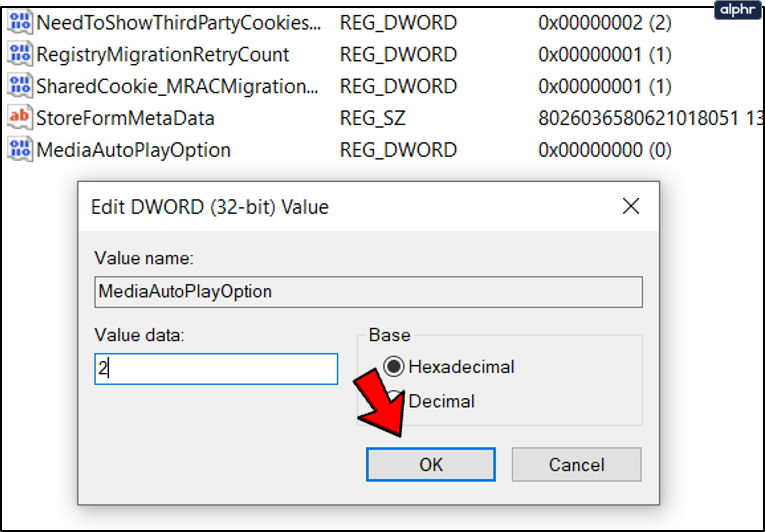Select the StoreFormMetaData entry name
This screenshot has width=765, height=532.
click(x=125, y=118)
